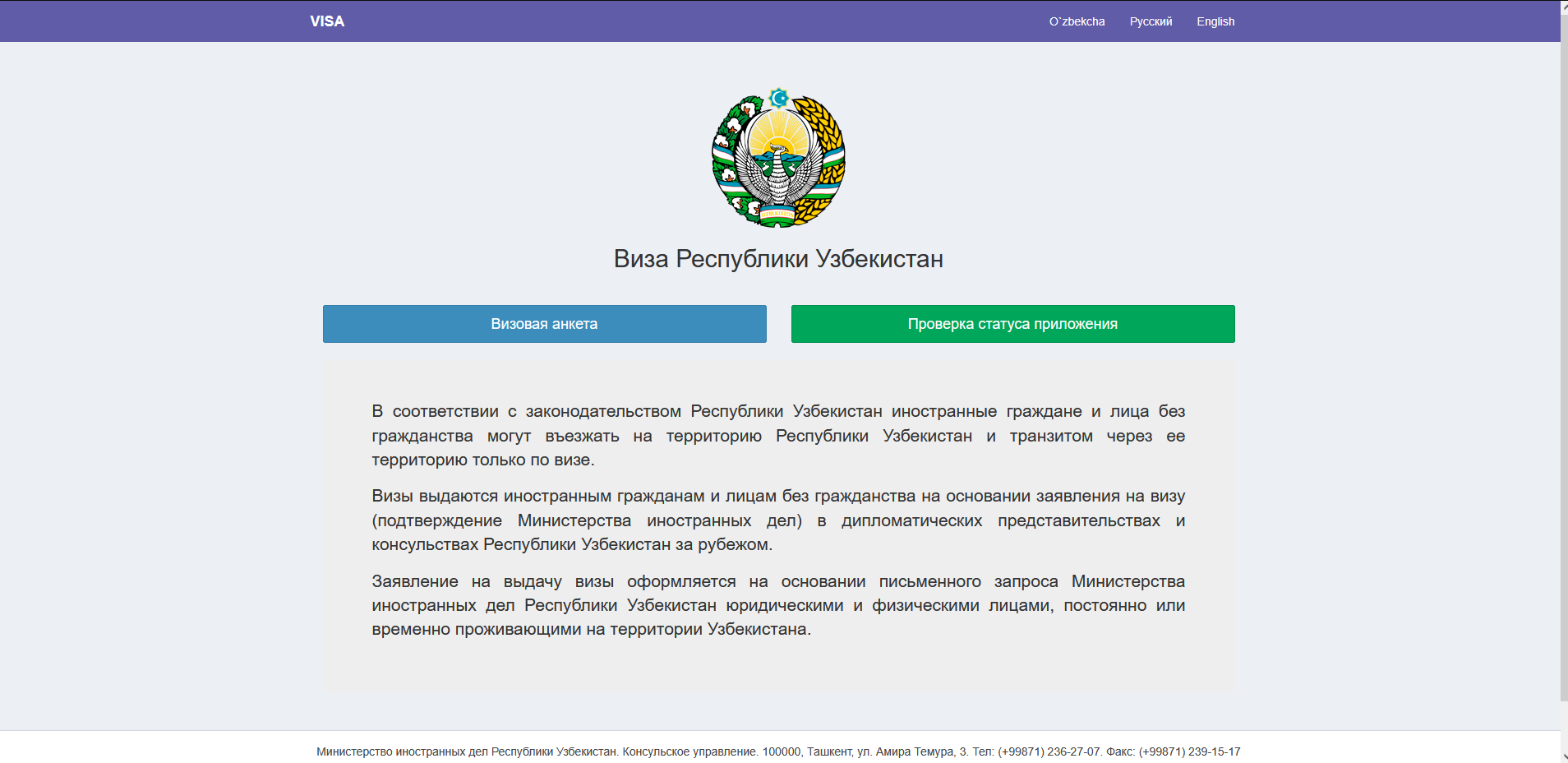The image size is (1568, 763).
Task: Switch language to O`zbekcha
Action: 1077,21
